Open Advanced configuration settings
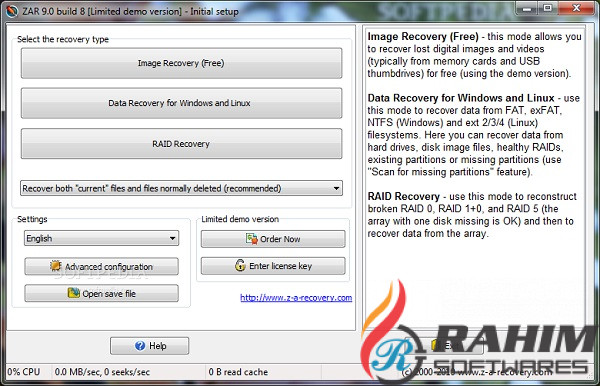600x386 pixels. (x=101, y=266)
